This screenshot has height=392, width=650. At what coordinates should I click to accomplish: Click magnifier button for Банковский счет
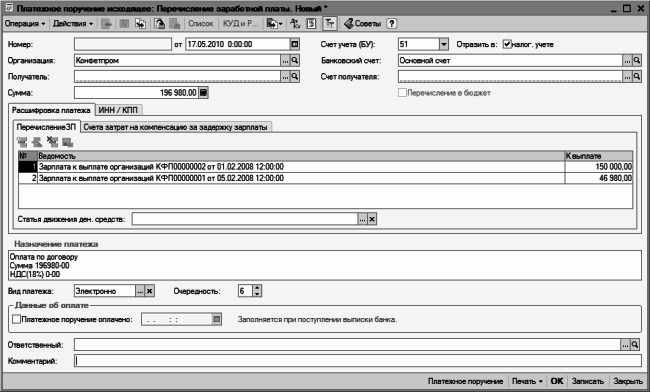click(x=637, y=60)
